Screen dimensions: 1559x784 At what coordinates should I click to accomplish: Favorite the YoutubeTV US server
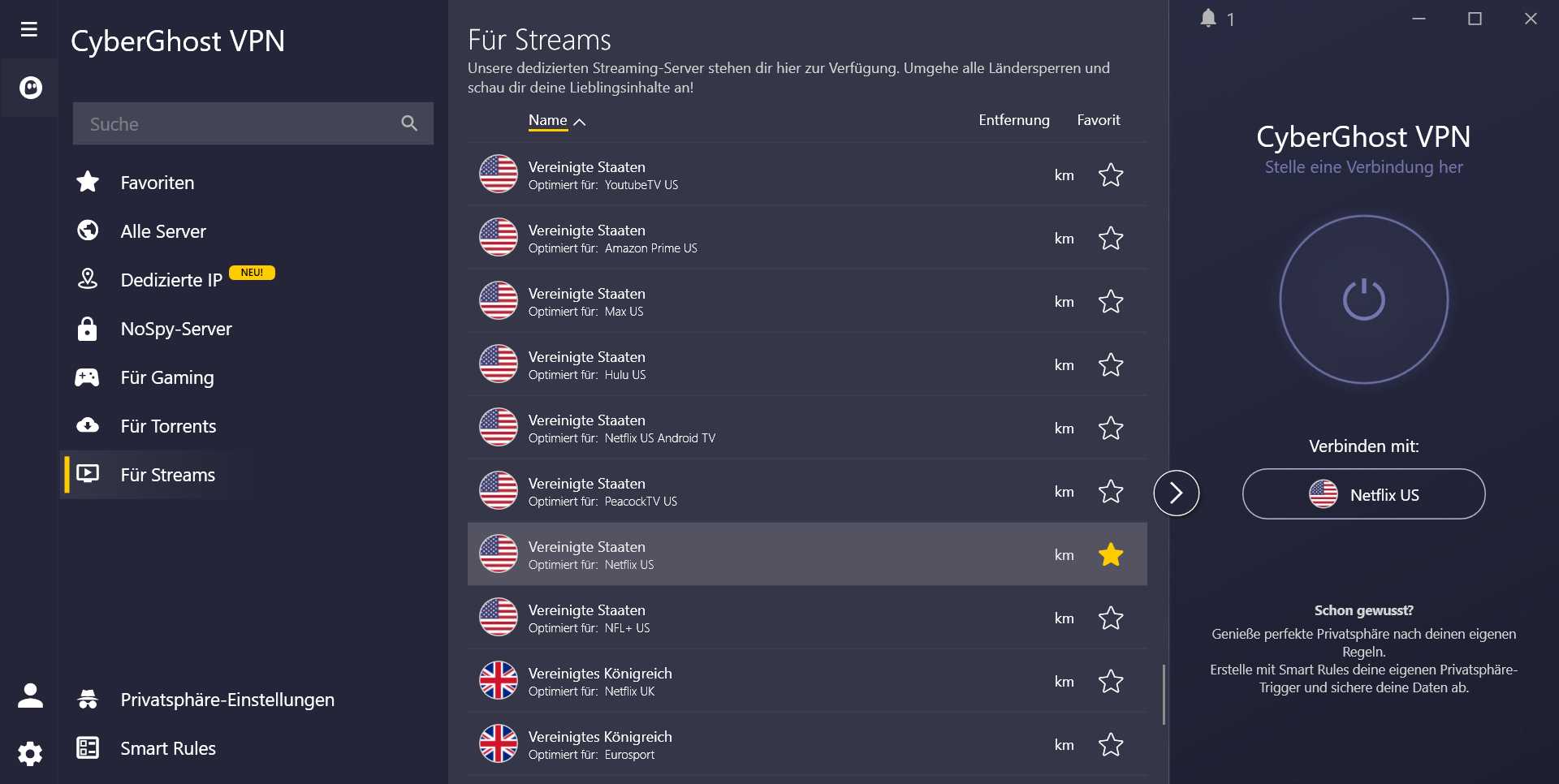(1111, 175)
